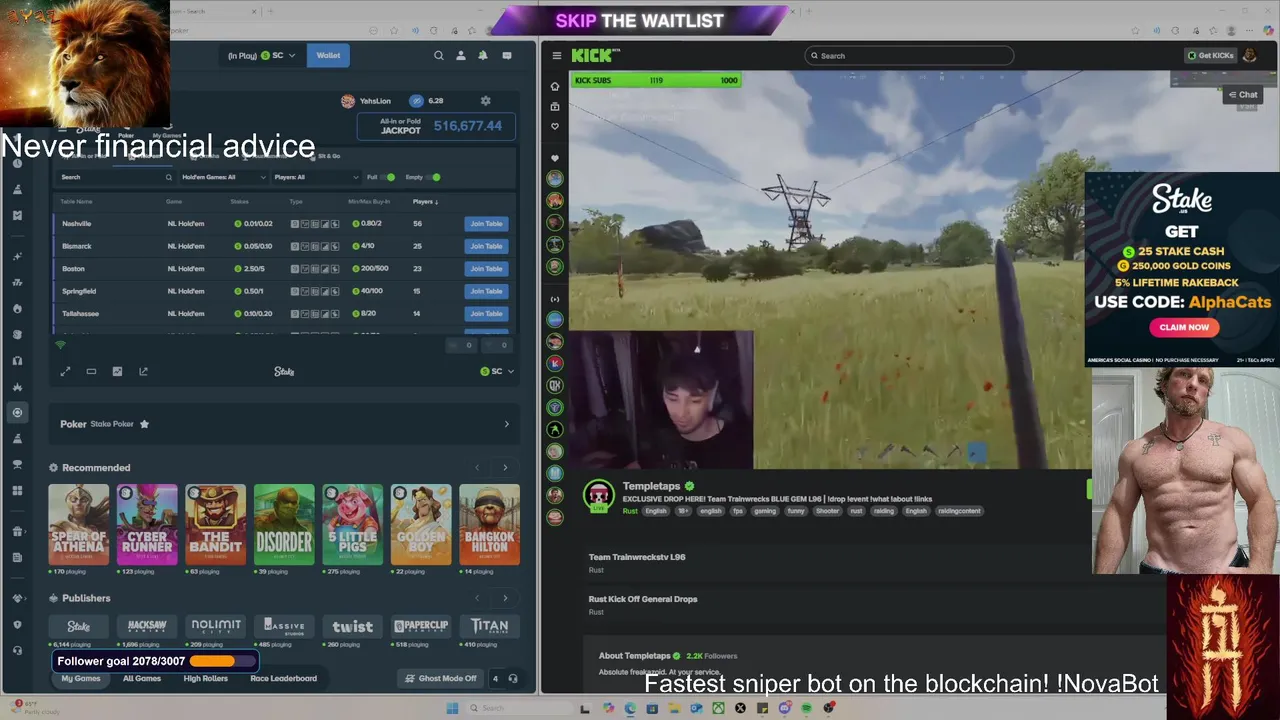Click the All-in or Fold JACKPOT banner
Screen dimensions: 1280x720
pos(437,126)
